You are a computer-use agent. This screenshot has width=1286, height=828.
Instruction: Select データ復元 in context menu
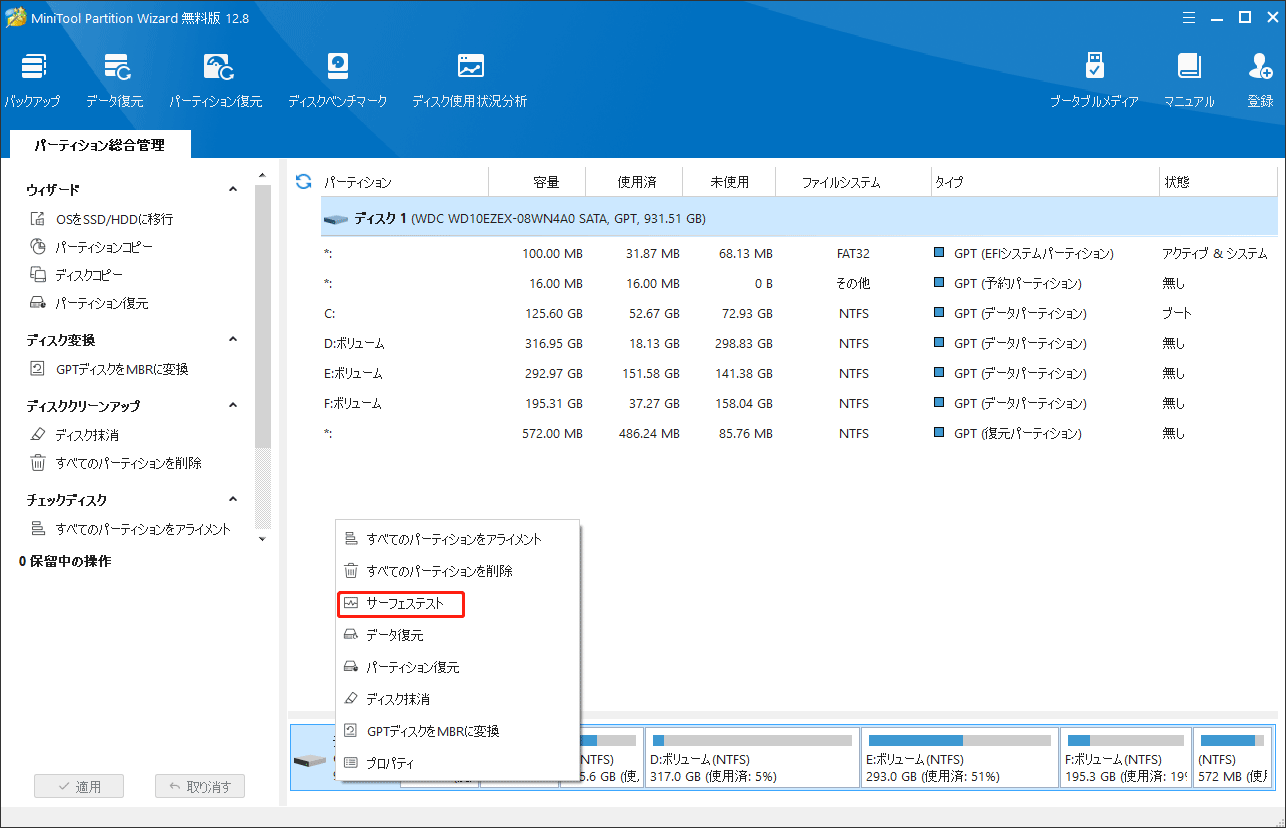pyautogui.click(x=457, y=635)
